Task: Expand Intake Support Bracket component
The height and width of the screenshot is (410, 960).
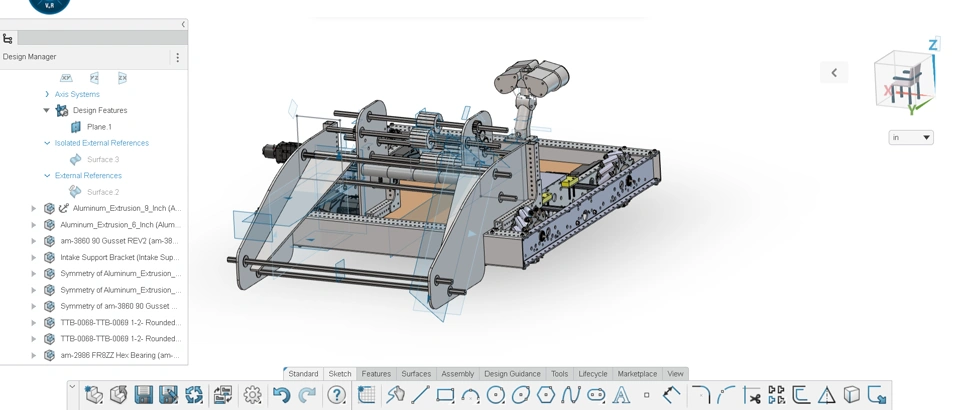Action: pyautogui.click(x=34, y=258)
